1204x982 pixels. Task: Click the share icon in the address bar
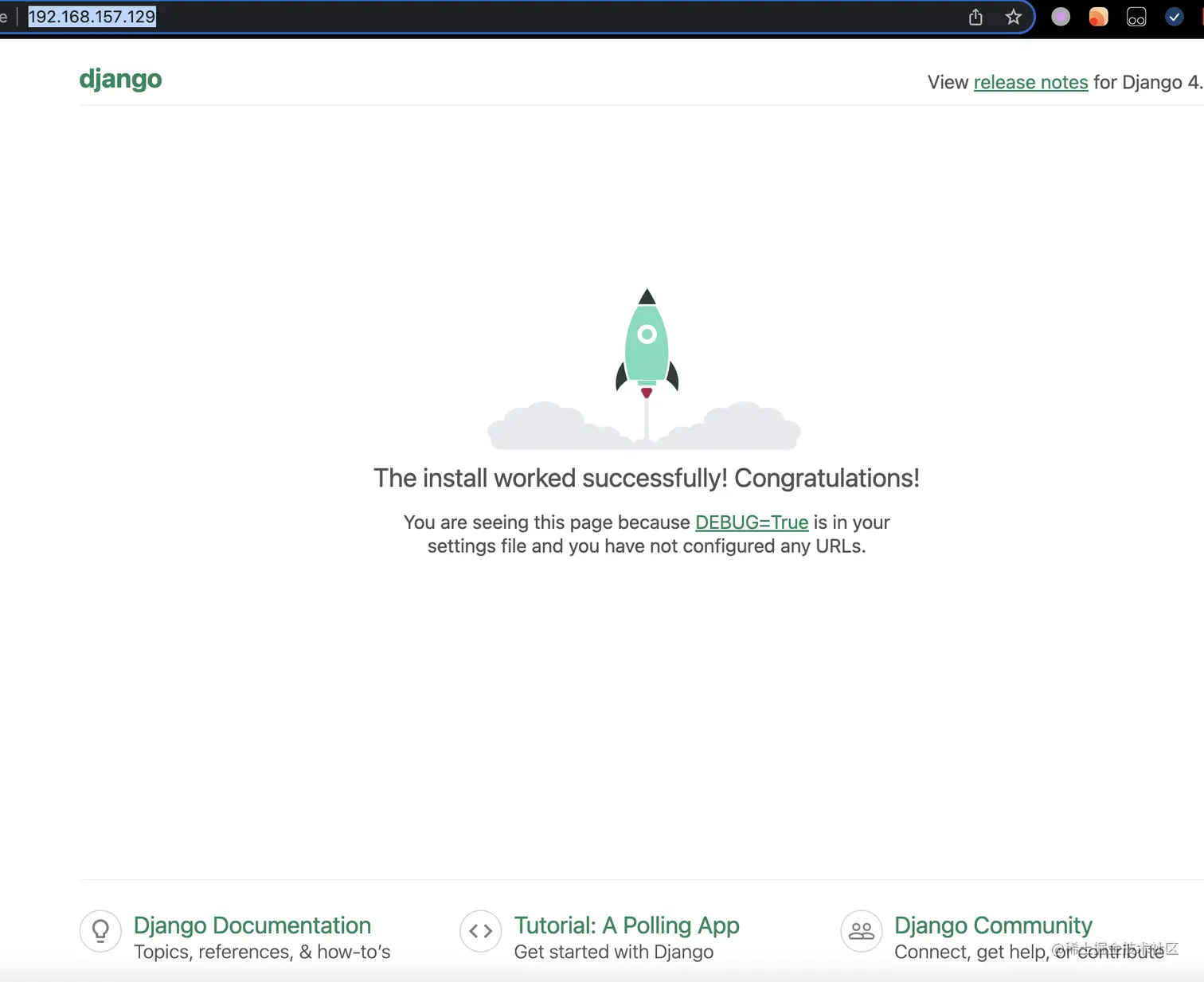point(975,17)
